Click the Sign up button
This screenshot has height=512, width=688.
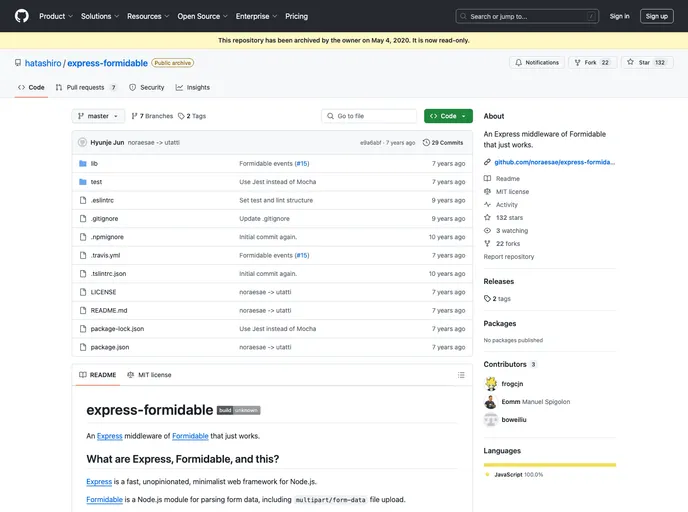click(x=657, y=16)
